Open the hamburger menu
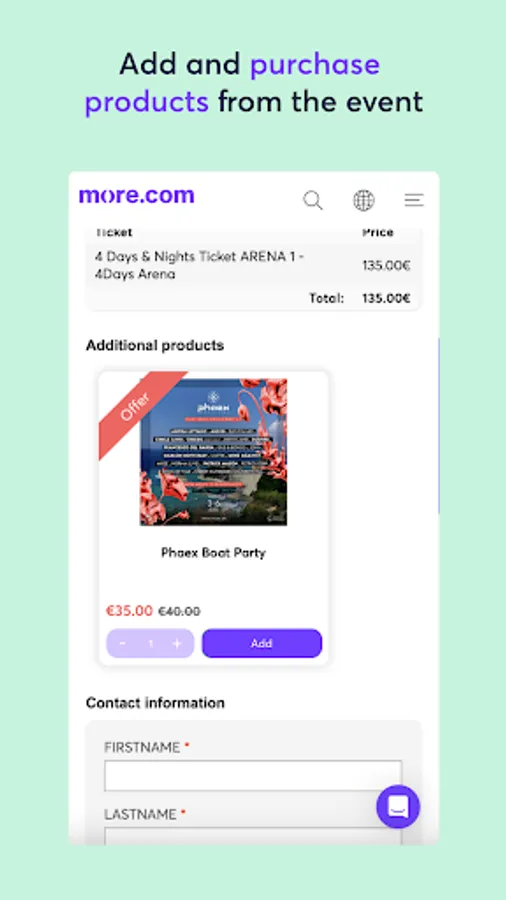The width and height of the screenshot is (506, 900). [414, 200]
